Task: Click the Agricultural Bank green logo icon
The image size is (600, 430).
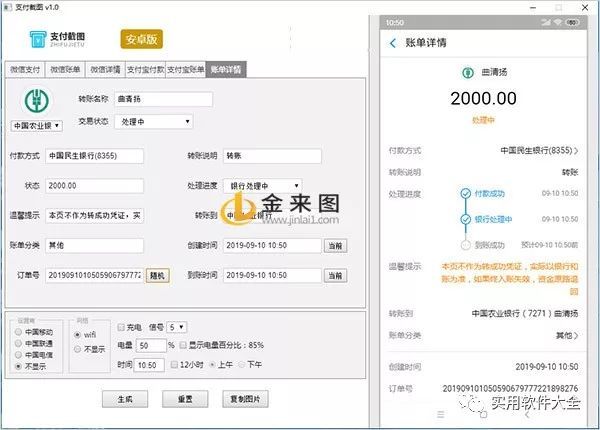Action: coord(37,101)
